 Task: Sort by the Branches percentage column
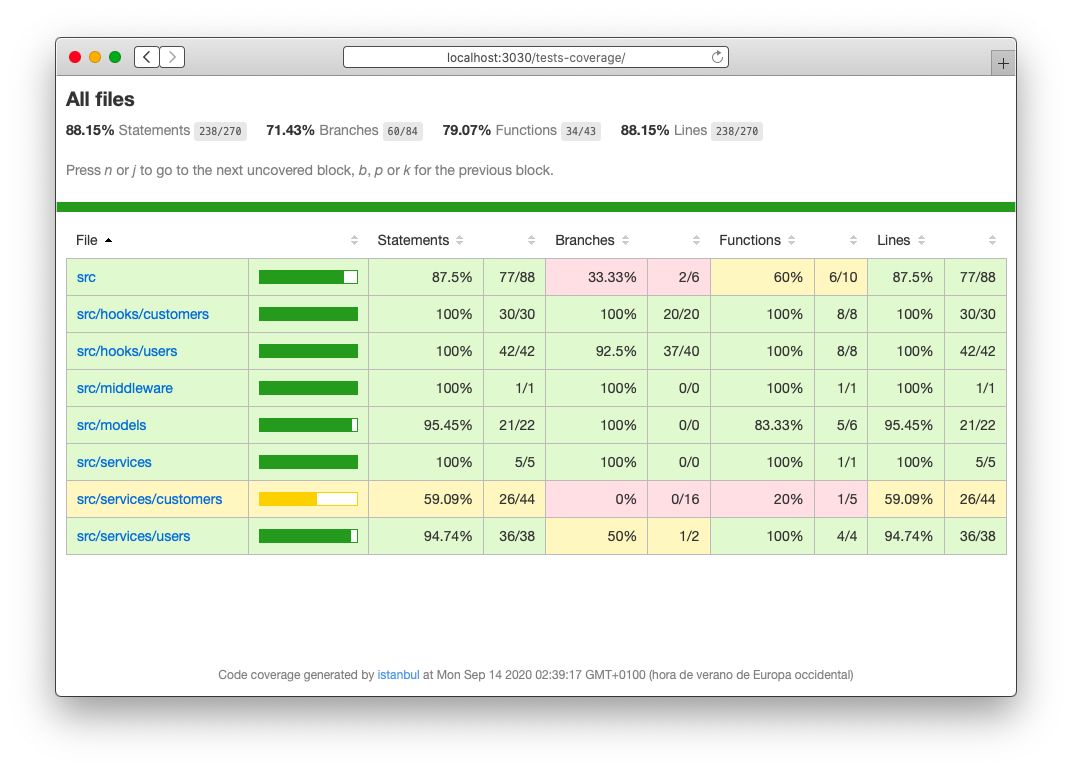point(592,240)
